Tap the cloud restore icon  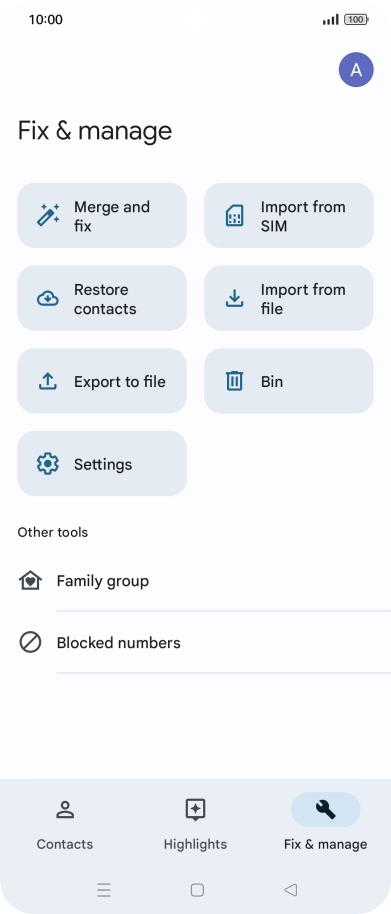(48, 298)
